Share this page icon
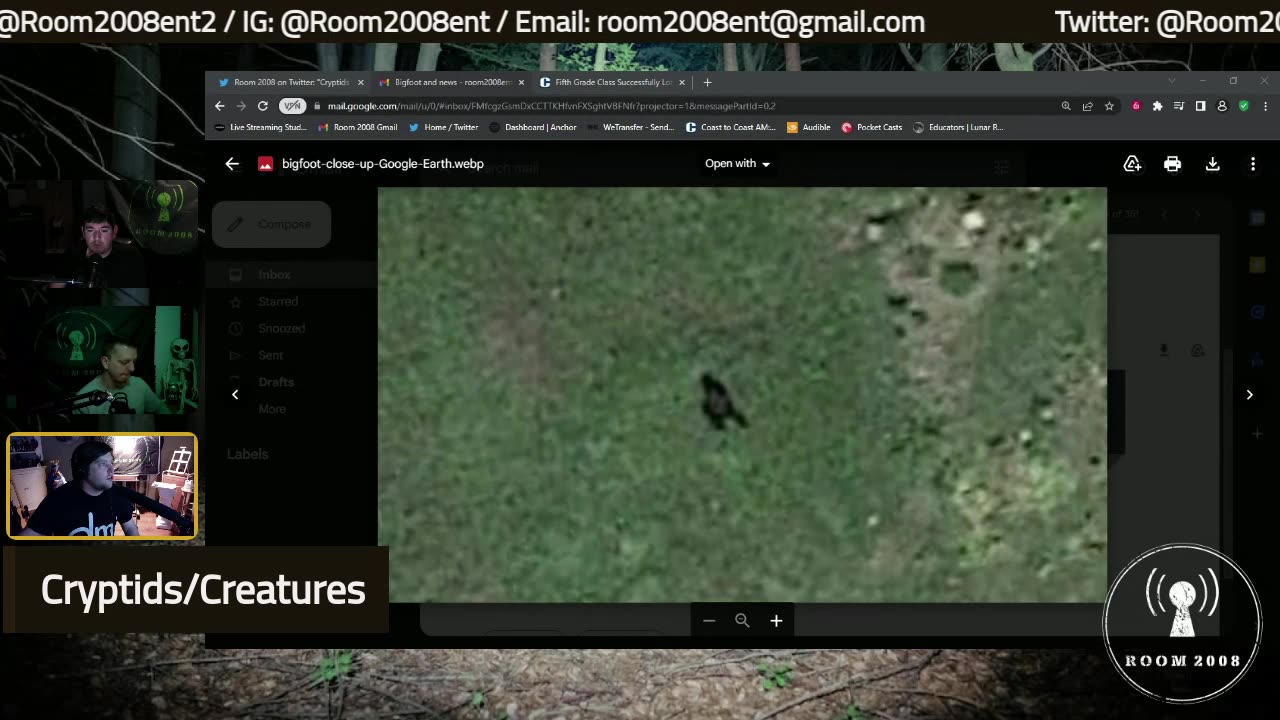Viewport: 1280px width, 720px height. 1087,106
